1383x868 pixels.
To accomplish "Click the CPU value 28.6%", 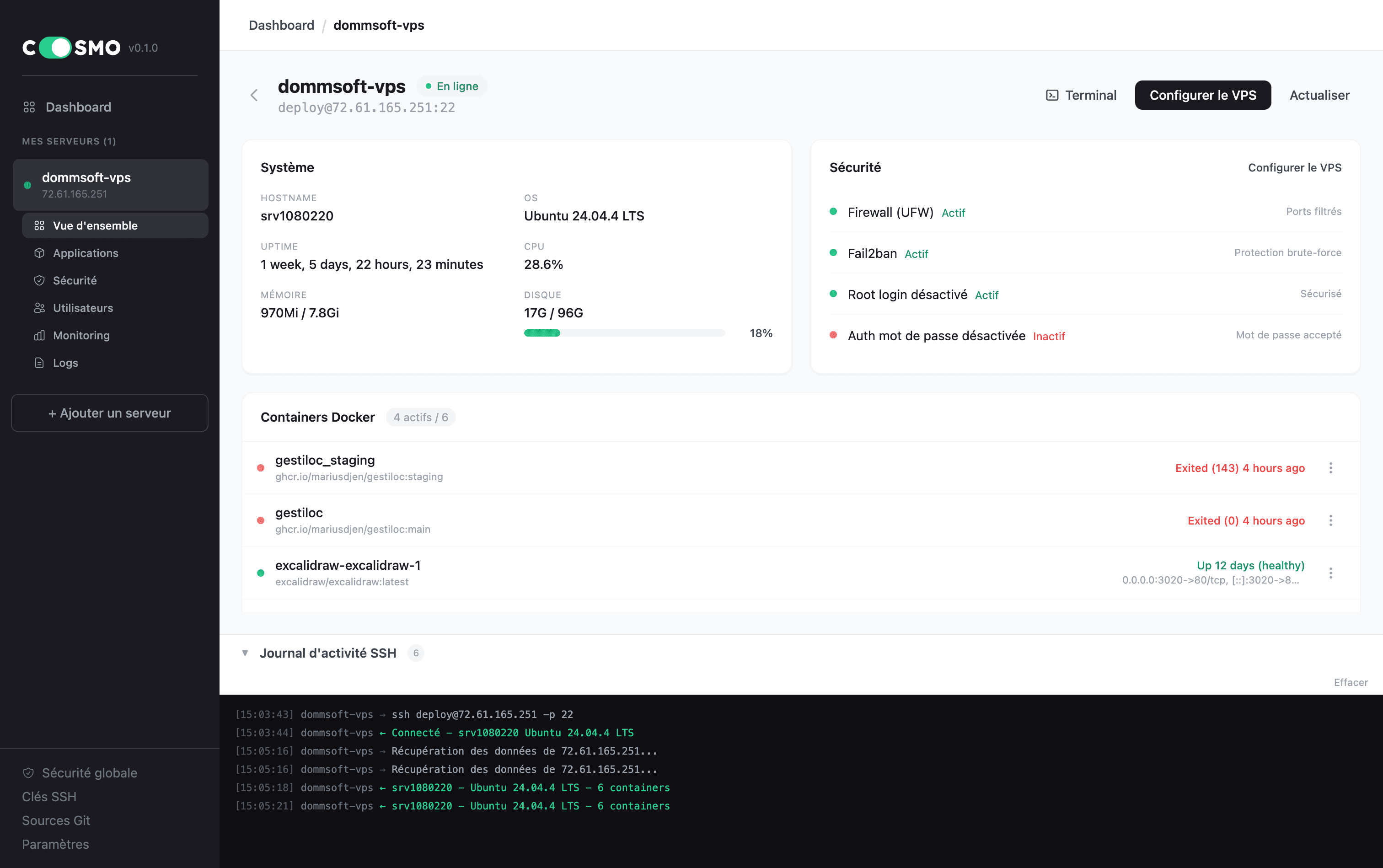I will (543, 264).
